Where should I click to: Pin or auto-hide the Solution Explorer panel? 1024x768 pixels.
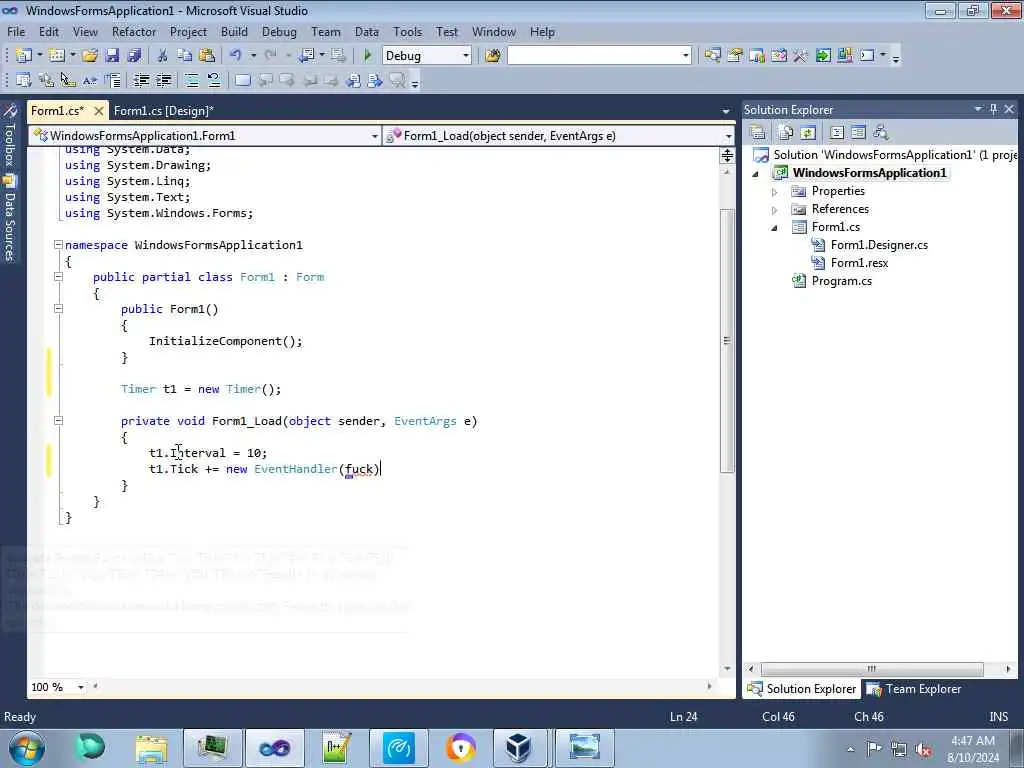pos(993,109)
